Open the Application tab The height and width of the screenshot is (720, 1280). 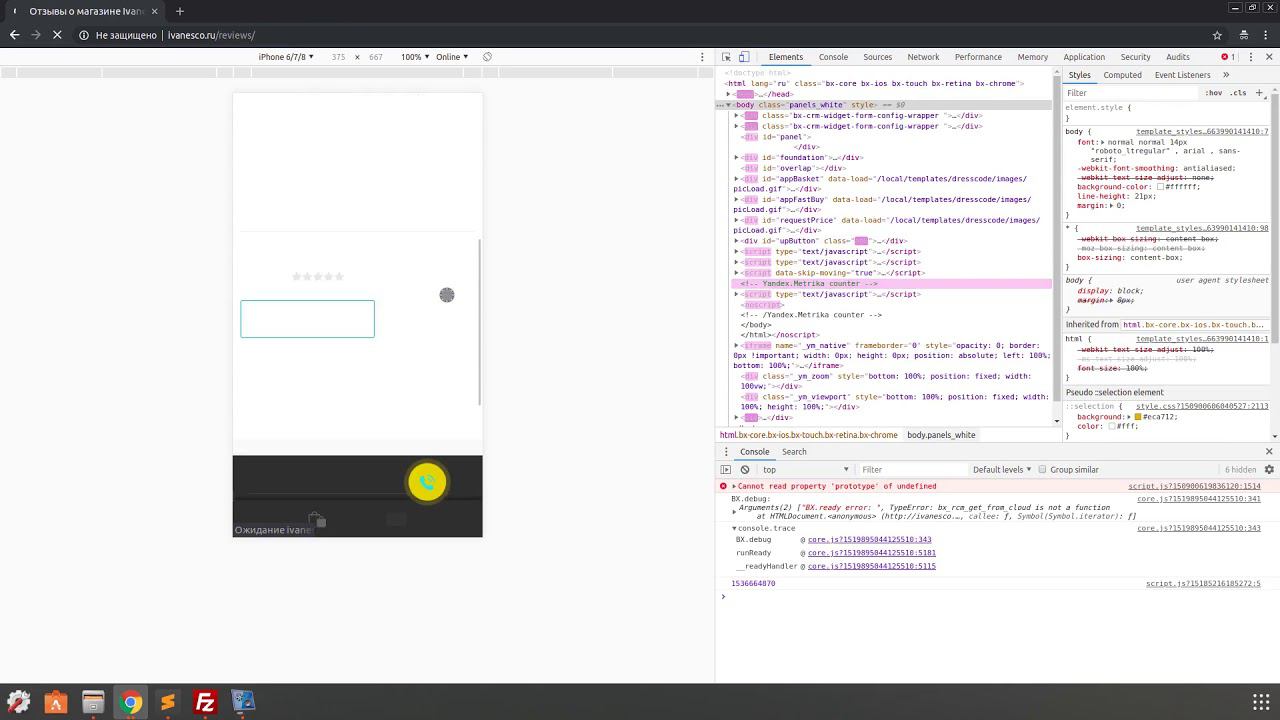click(1084, 57)
